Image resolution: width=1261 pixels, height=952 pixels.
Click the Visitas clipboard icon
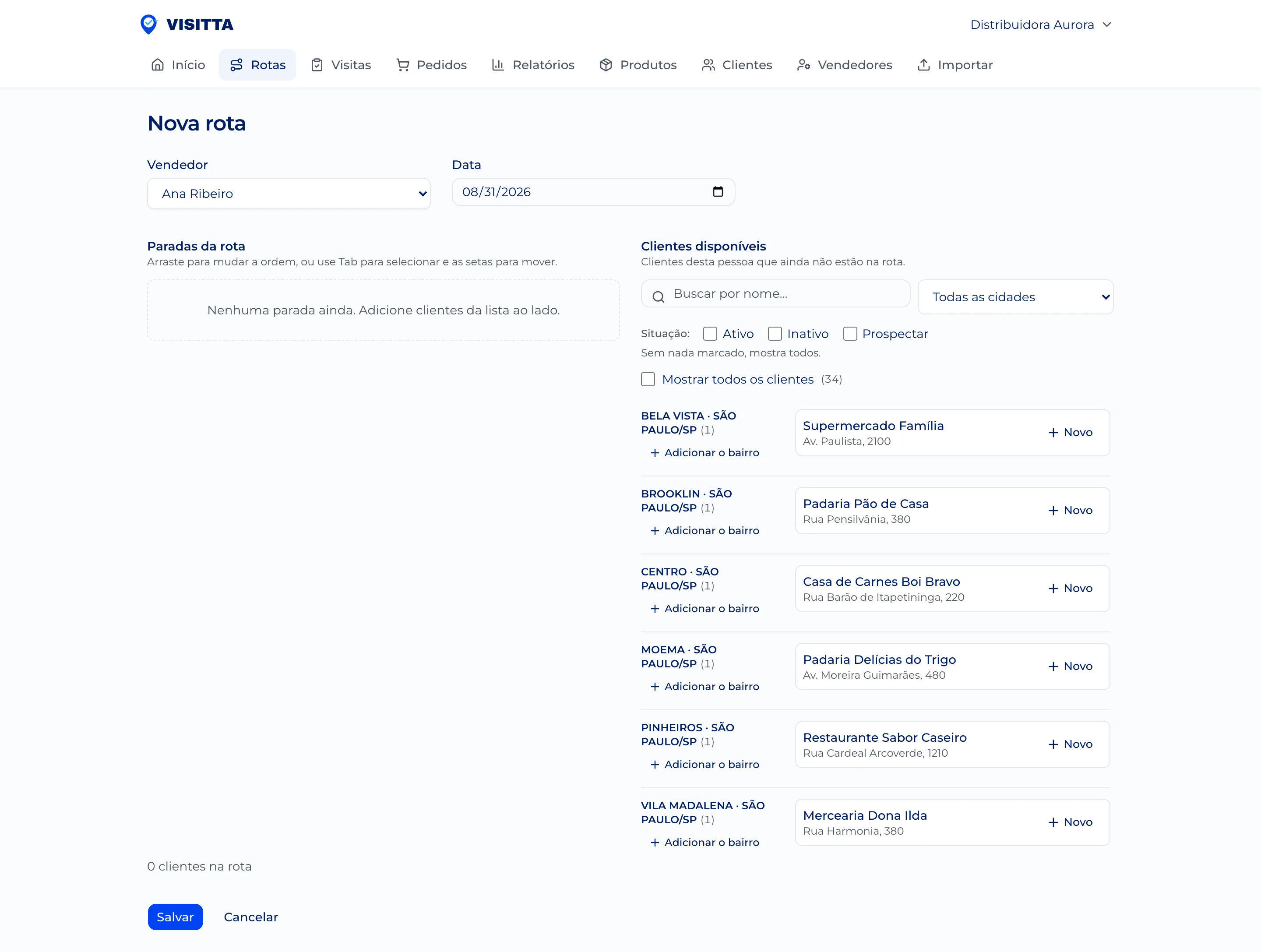pos(317,65)
